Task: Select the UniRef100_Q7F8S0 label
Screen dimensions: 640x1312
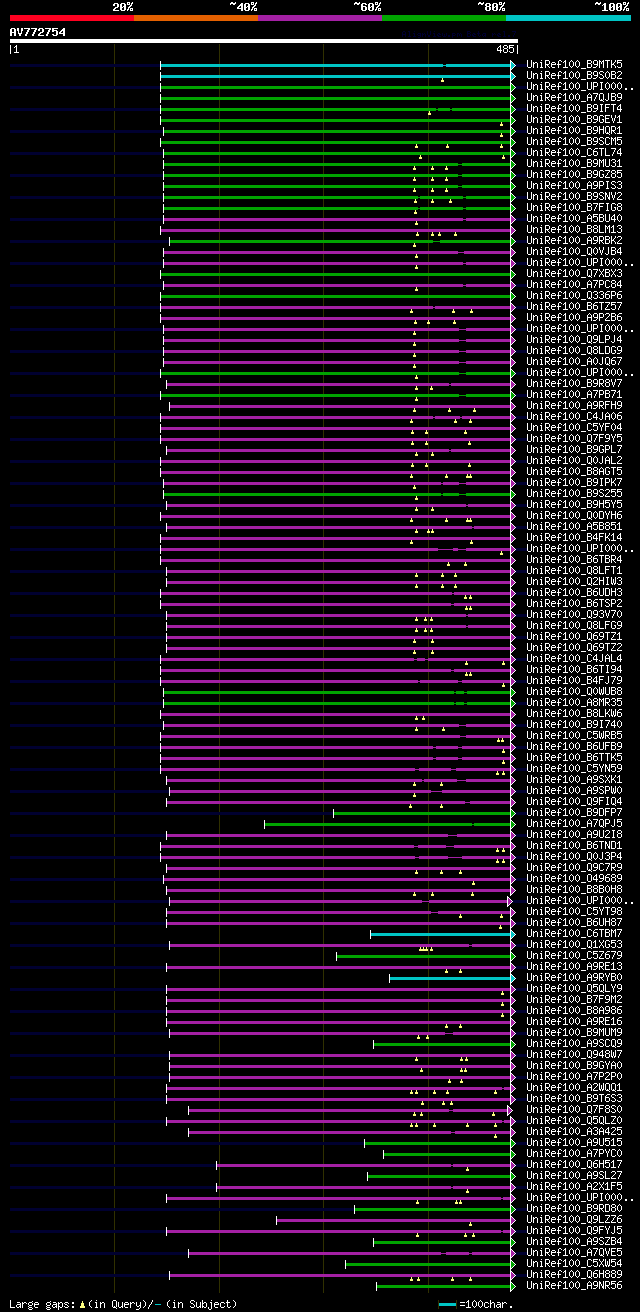Action: coord(574,1109)
